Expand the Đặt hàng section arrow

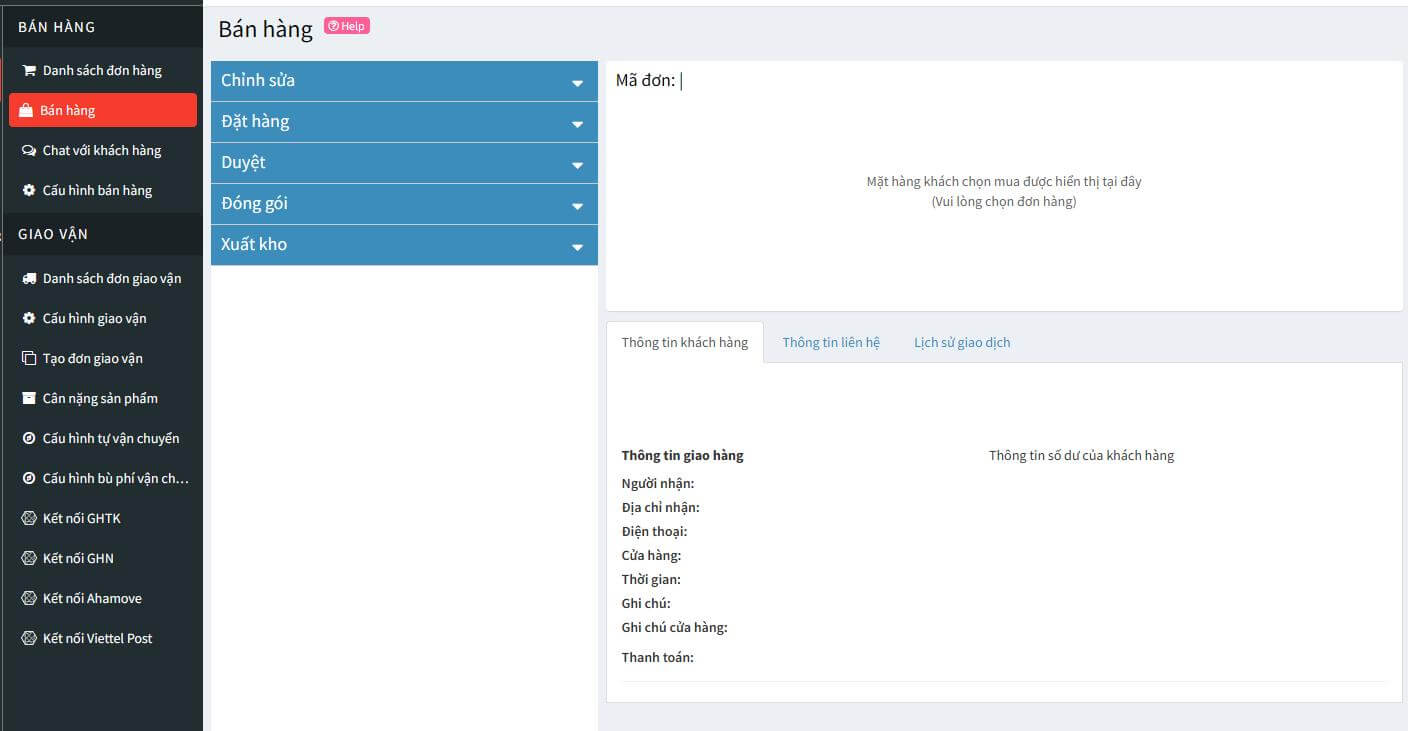[576, 124]
